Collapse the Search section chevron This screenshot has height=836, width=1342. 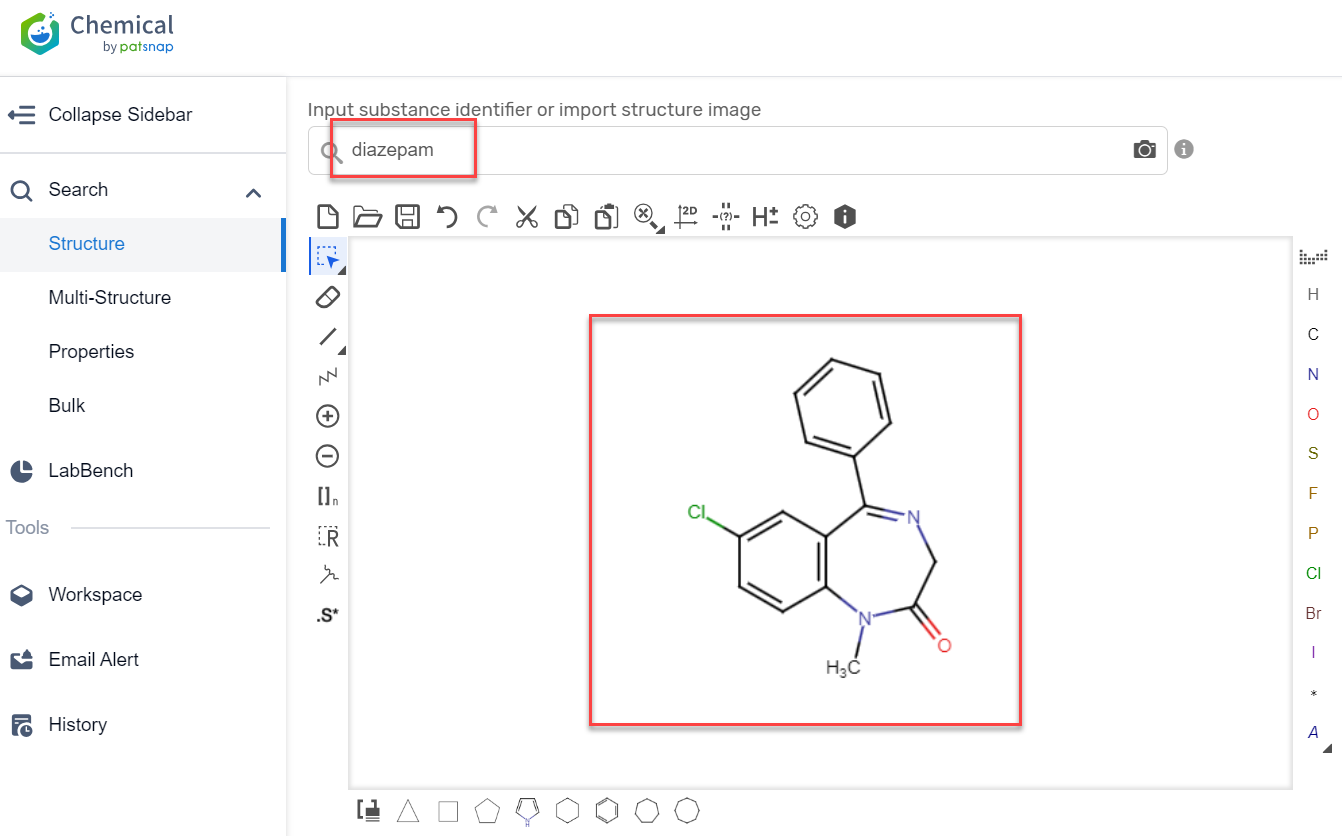253,188
